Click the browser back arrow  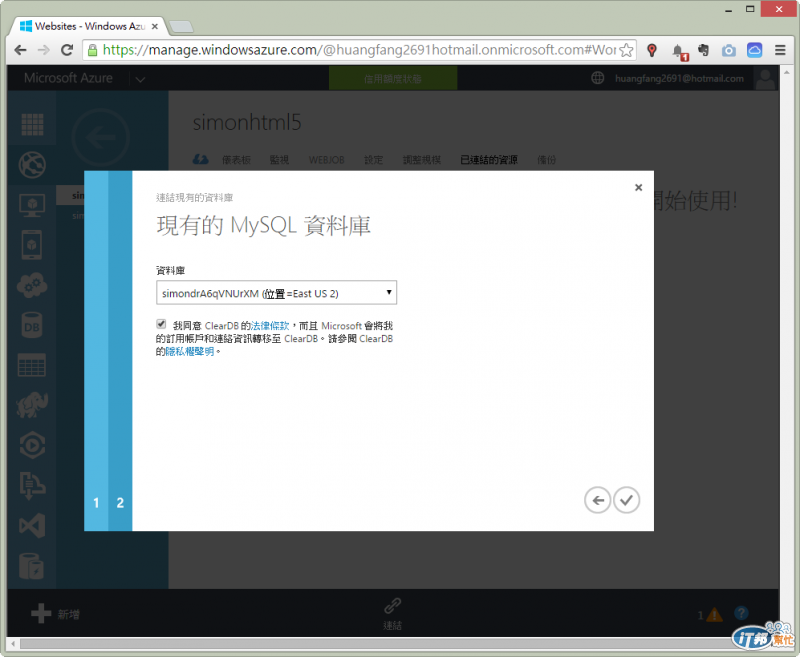point(20,50)
